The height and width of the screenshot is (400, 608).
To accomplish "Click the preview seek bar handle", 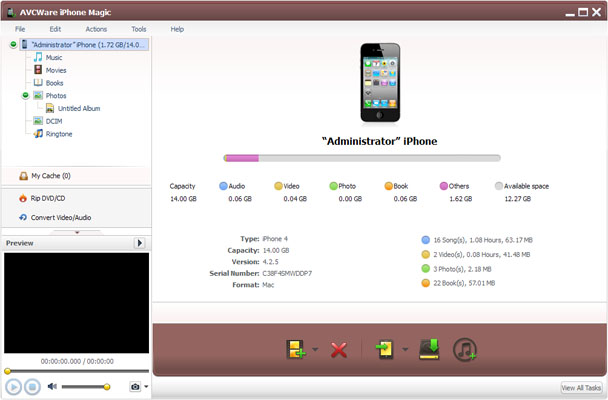I will 7,371.
